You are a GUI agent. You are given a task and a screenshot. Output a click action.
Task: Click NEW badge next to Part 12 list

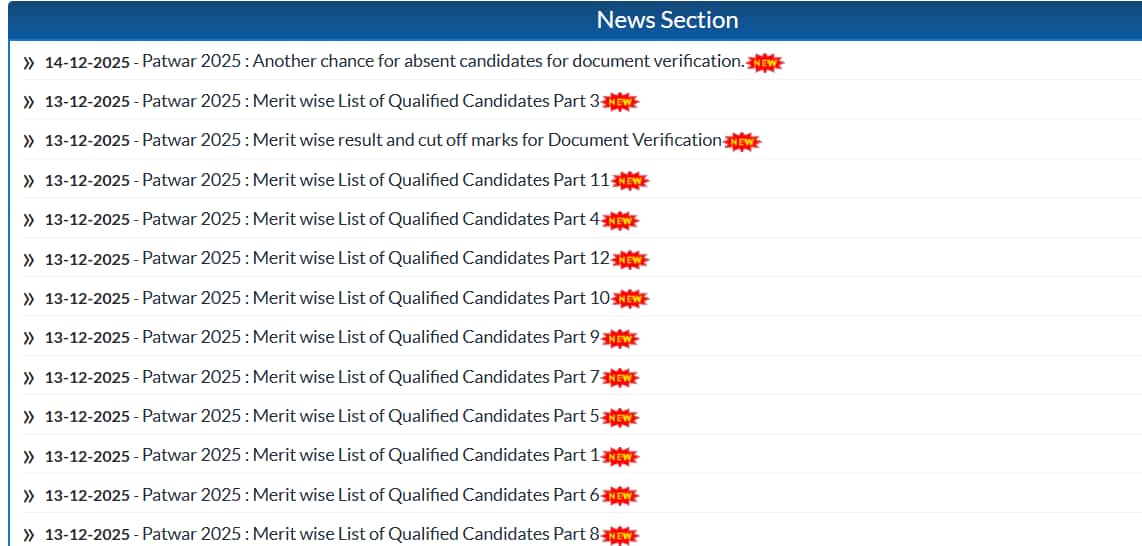pyautogui.click(x=630, y=260)
